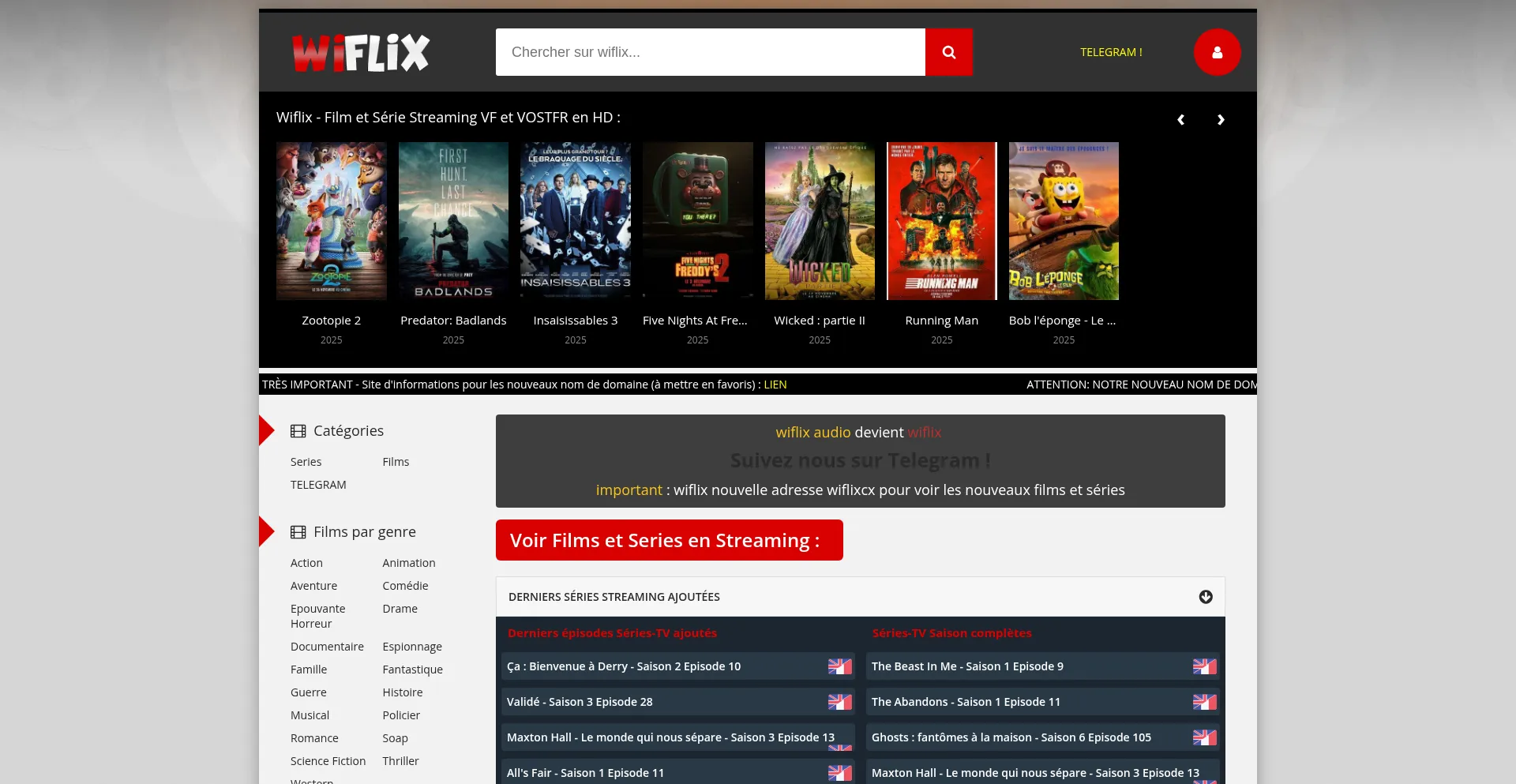This screenshot has height=784, width=1516.
Task: Focus the Chercher sur wiflix search field
Action: point(711,52)
